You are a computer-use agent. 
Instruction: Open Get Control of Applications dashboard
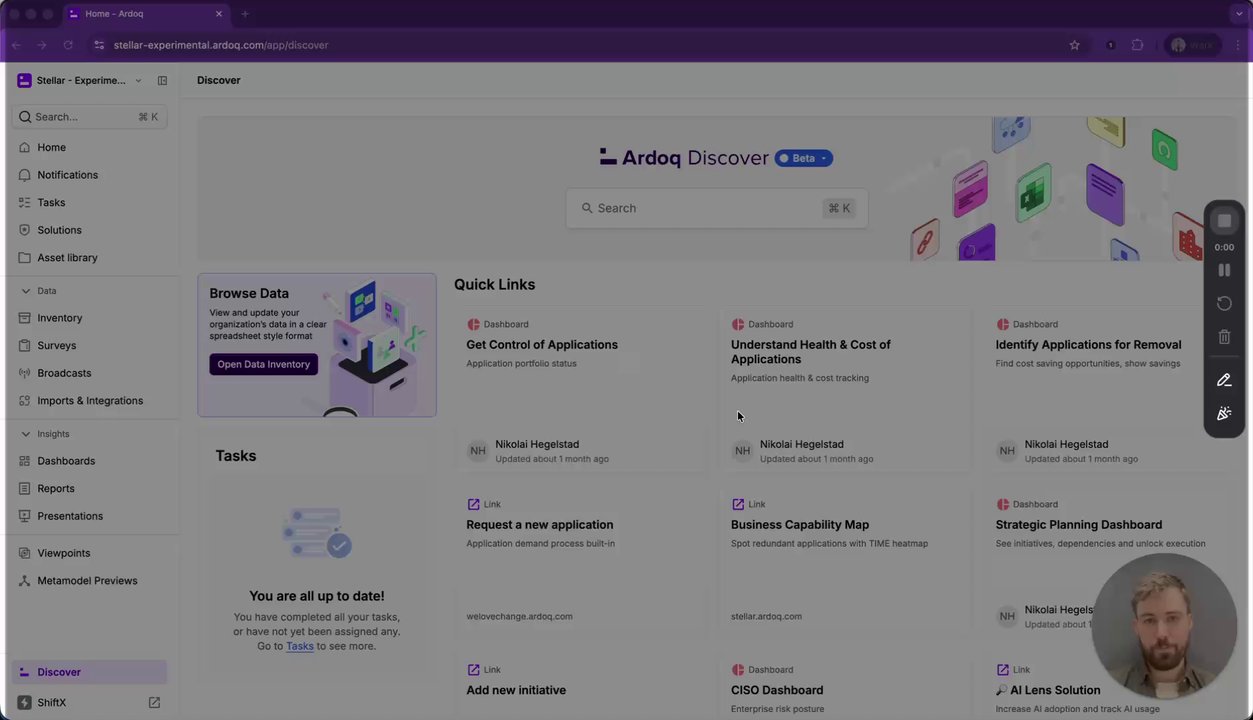542,345
